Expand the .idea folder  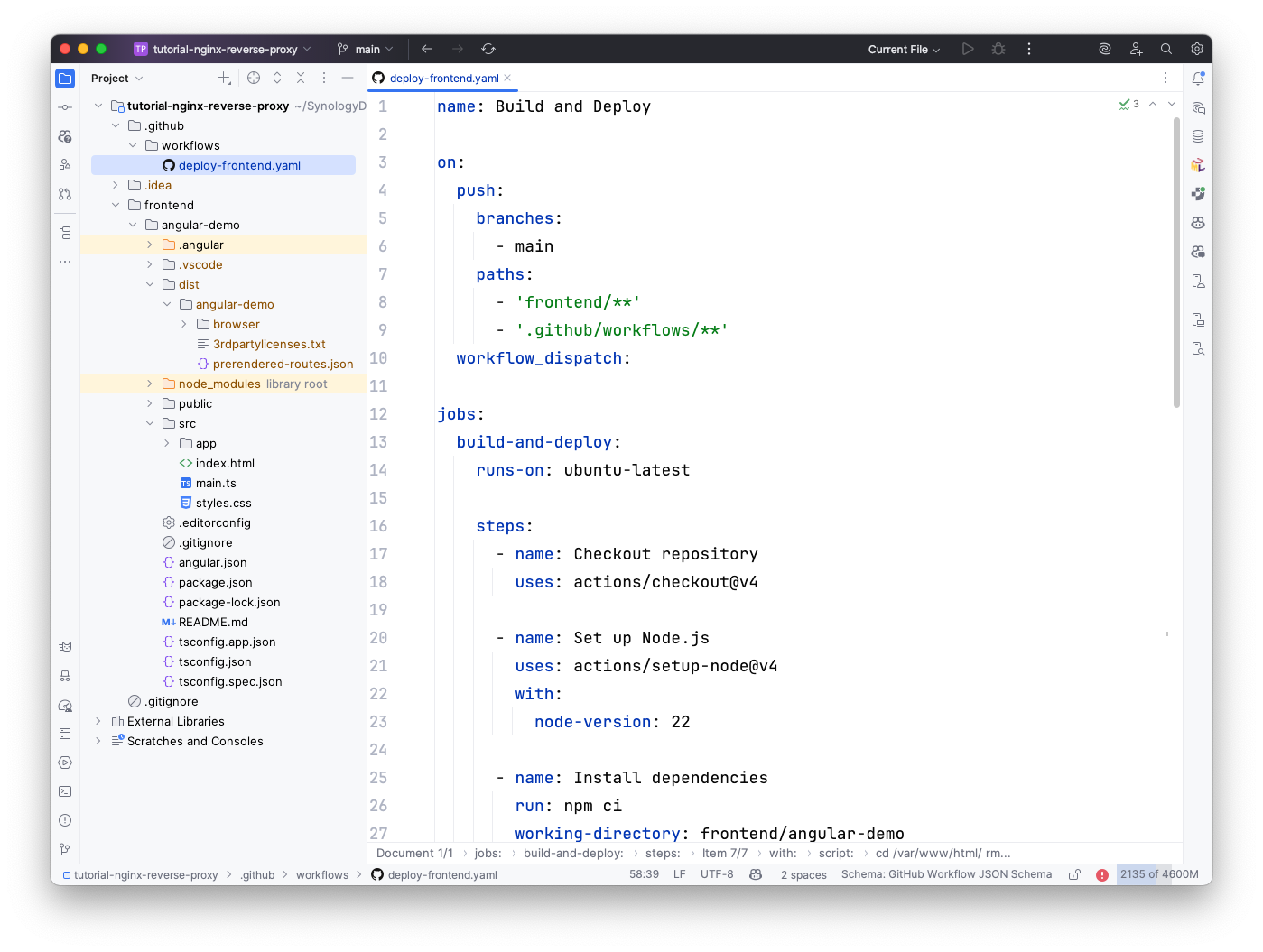(116, 185)
